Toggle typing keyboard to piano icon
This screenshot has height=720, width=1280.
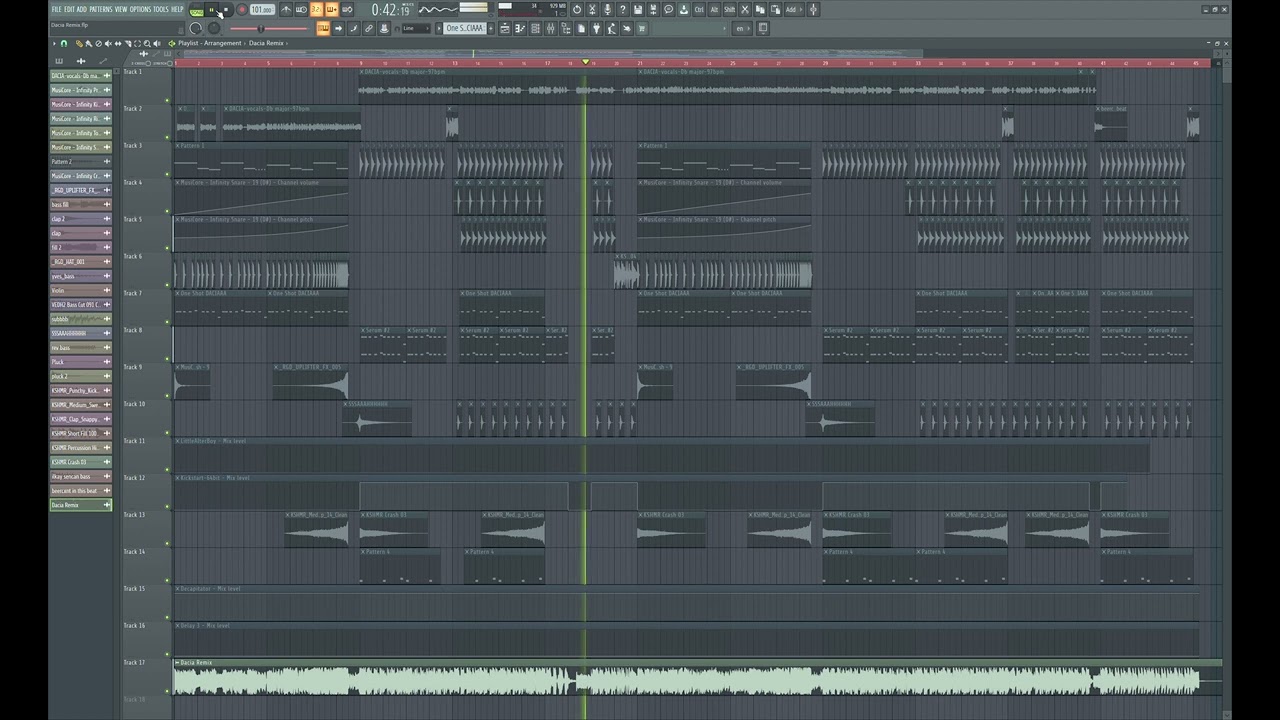tap(323, 28)
